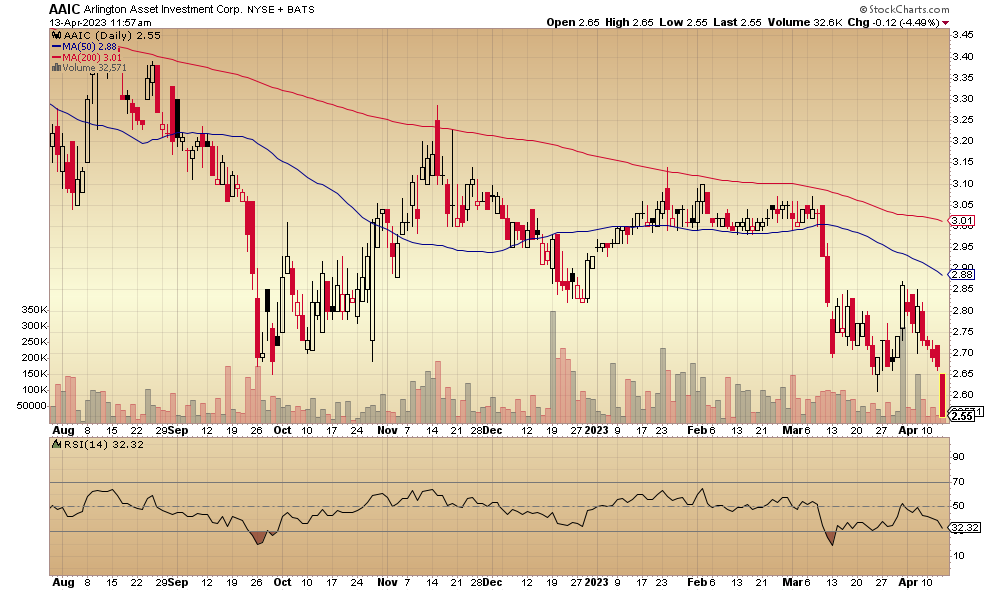Image resolution: width=990 pixels, height=591 pixels.
Task: Click the Low 2.55 quote value
Action: coord(684,22)
